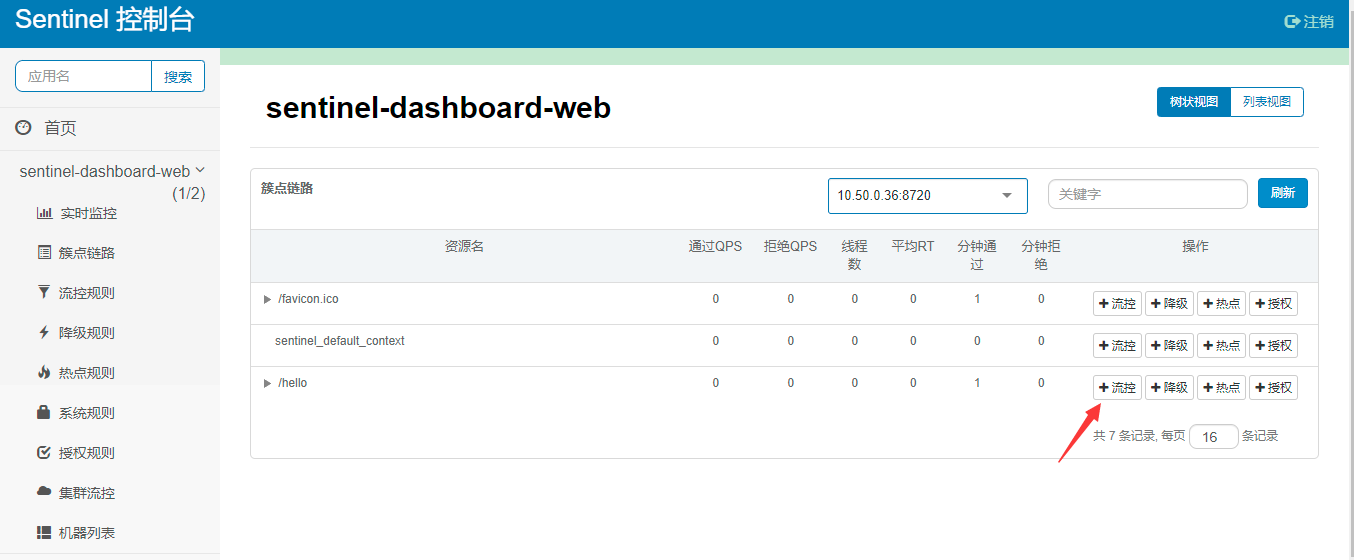The height and width of the screenshot is (560, 1354).
Task: Add 授权 rule for /favicon.ico
Action: tap(1273, 304)
